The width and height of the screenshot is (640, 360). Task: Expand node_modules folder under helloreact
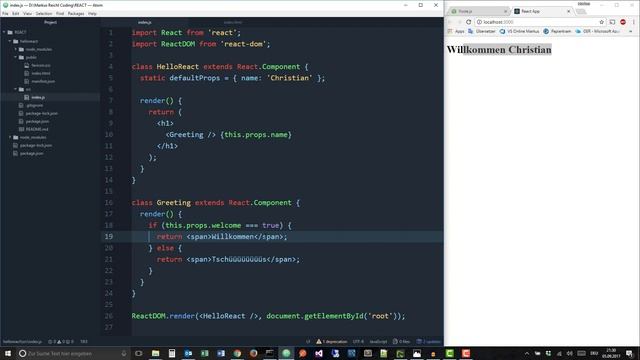click(x=16, y=49)
